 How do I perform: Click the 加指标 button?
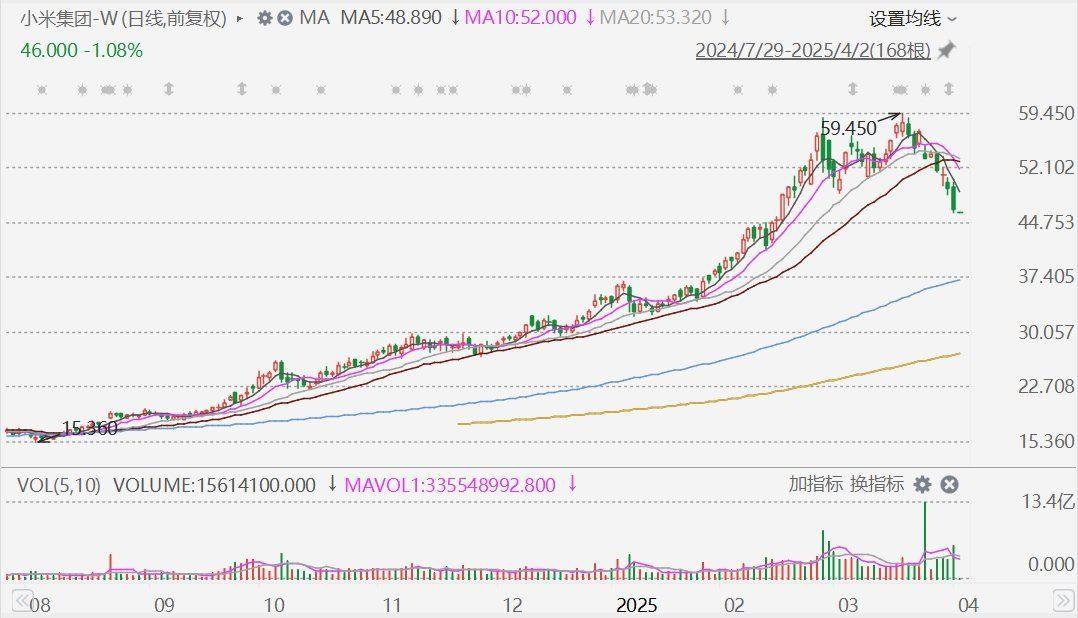click(815, 485)
